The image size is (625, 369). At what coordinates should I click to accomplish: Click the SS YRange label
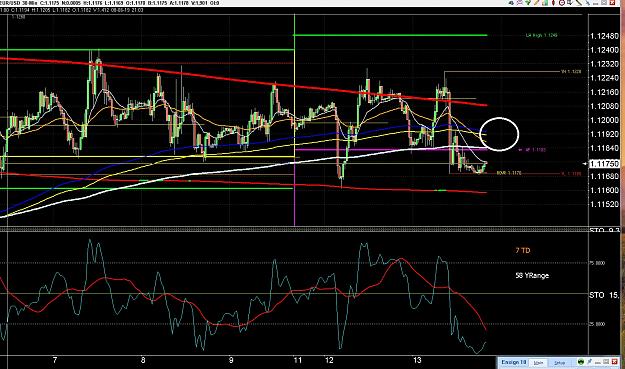(x=532, y=275)
